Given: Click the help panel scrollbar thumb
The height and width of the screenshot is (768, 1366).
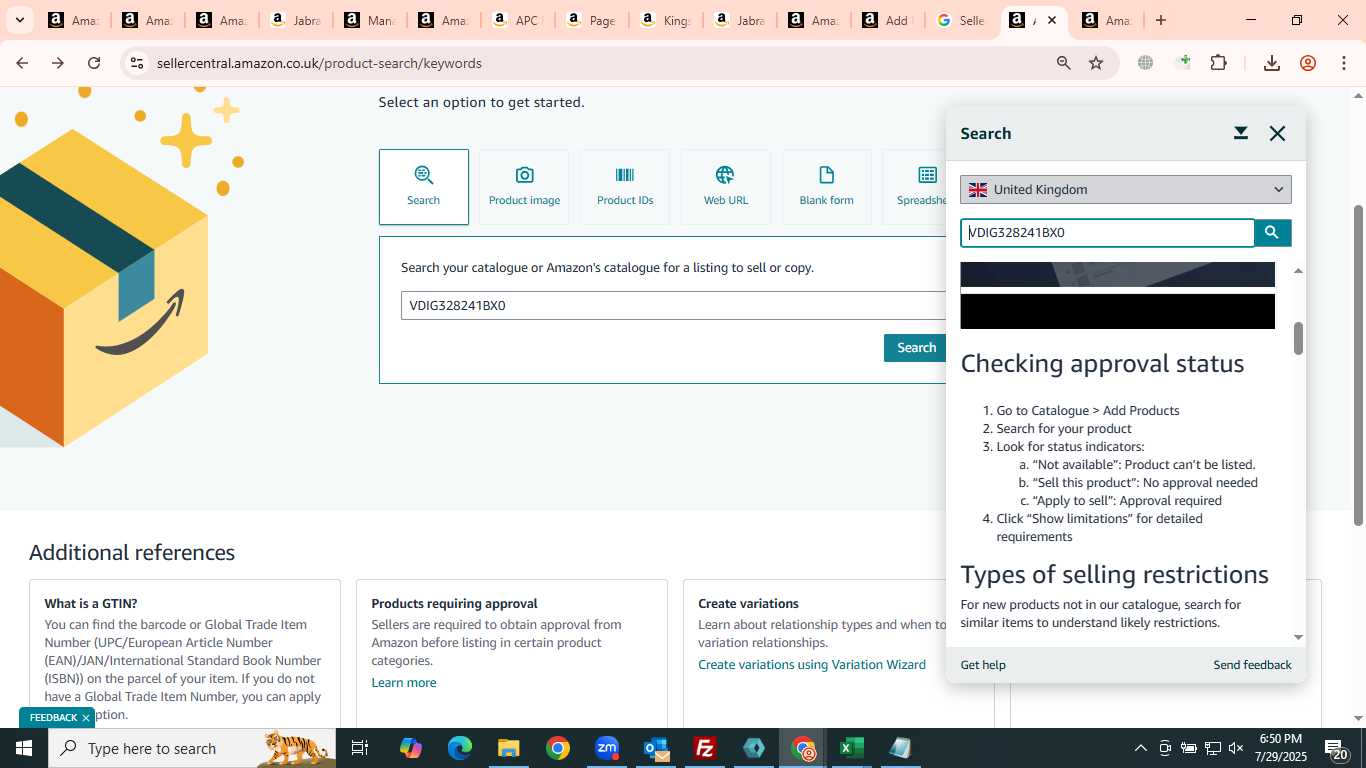Looking at the screenshot, I should pyautogui.click(x=1299, y=338).
